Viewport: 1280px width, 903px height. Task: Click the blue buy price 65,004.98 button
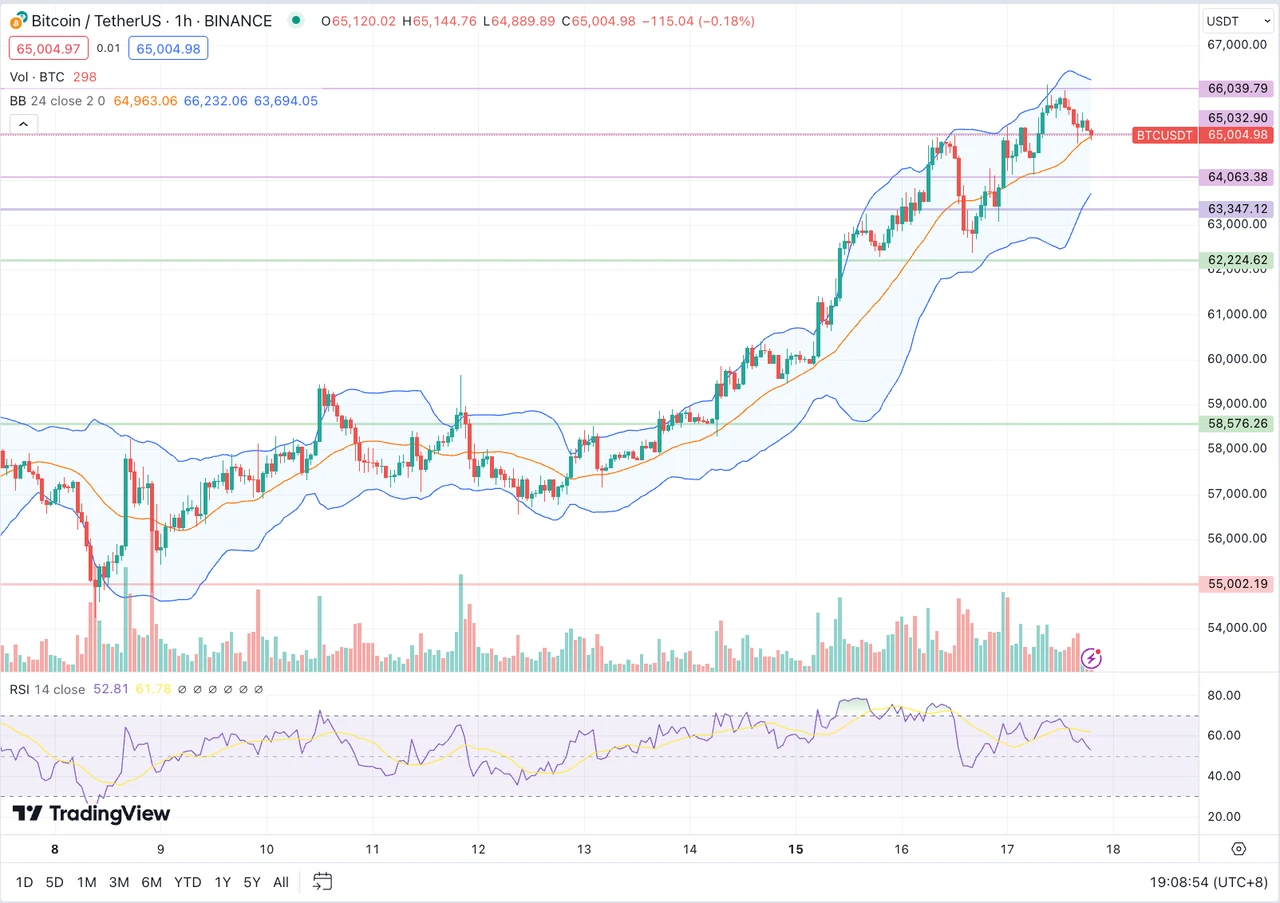coord(169,48)
